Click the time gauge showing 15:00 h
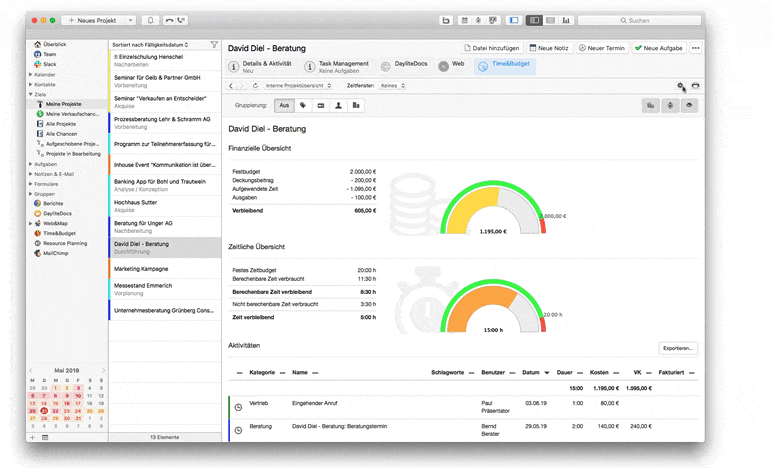This screenshot has height=468, width=772. [x=493, y=306]
